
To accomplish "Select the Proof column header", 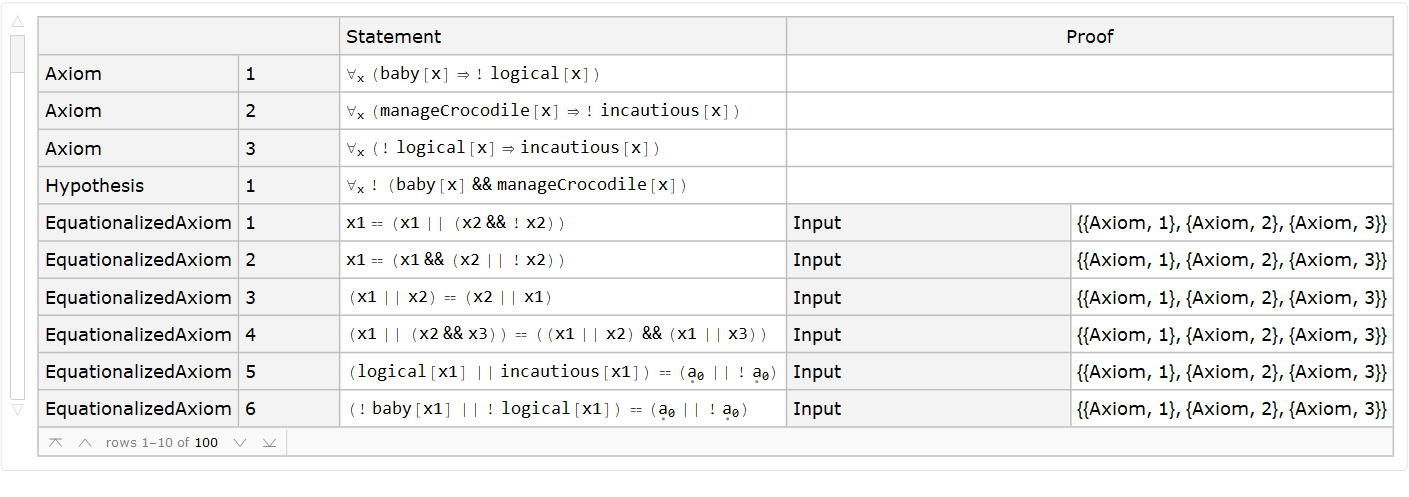I will tap(1089, 37).
